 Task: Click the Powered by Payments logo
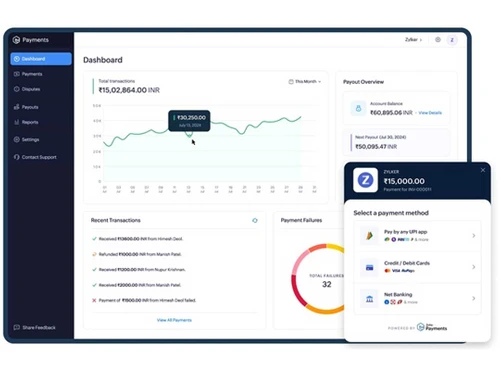(432, 327)
